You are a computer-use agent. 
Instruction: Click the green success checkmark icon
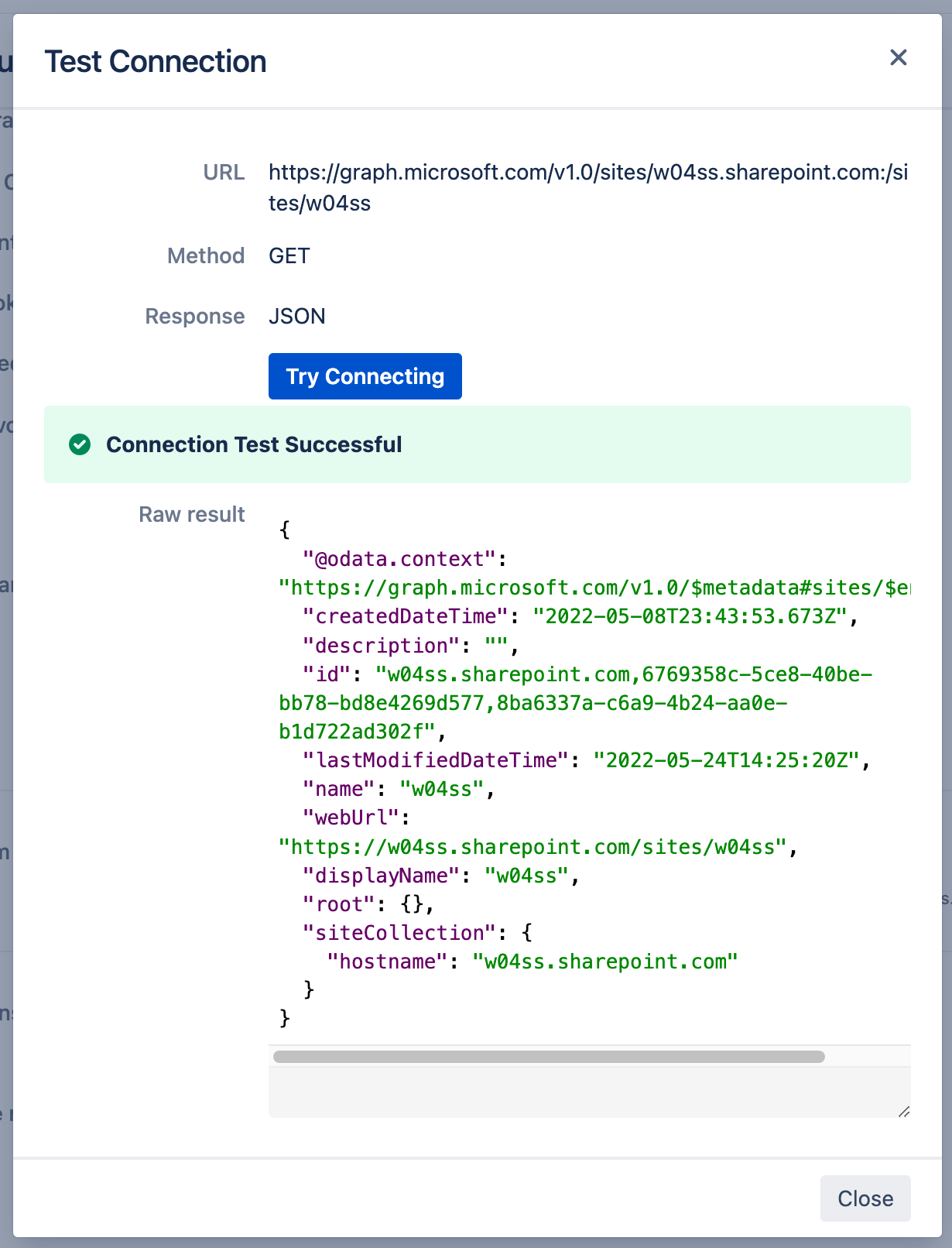[x=80, y=444]
